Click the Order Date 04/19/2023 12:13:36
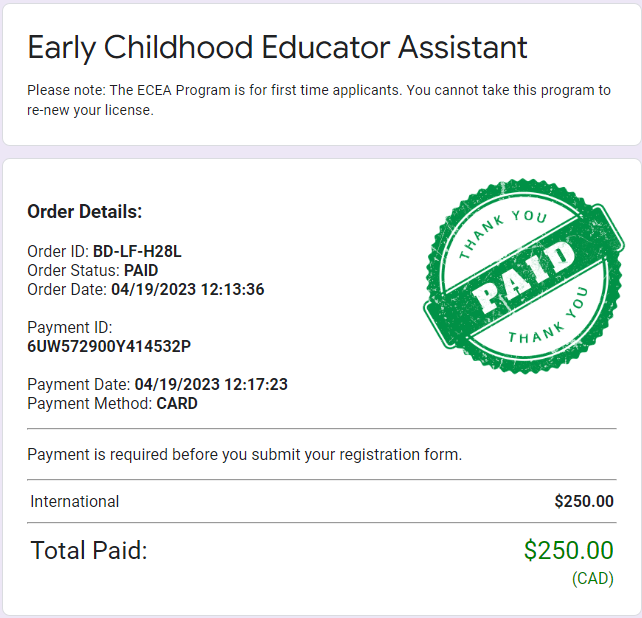The image size is (642, 618). (186, 290)
